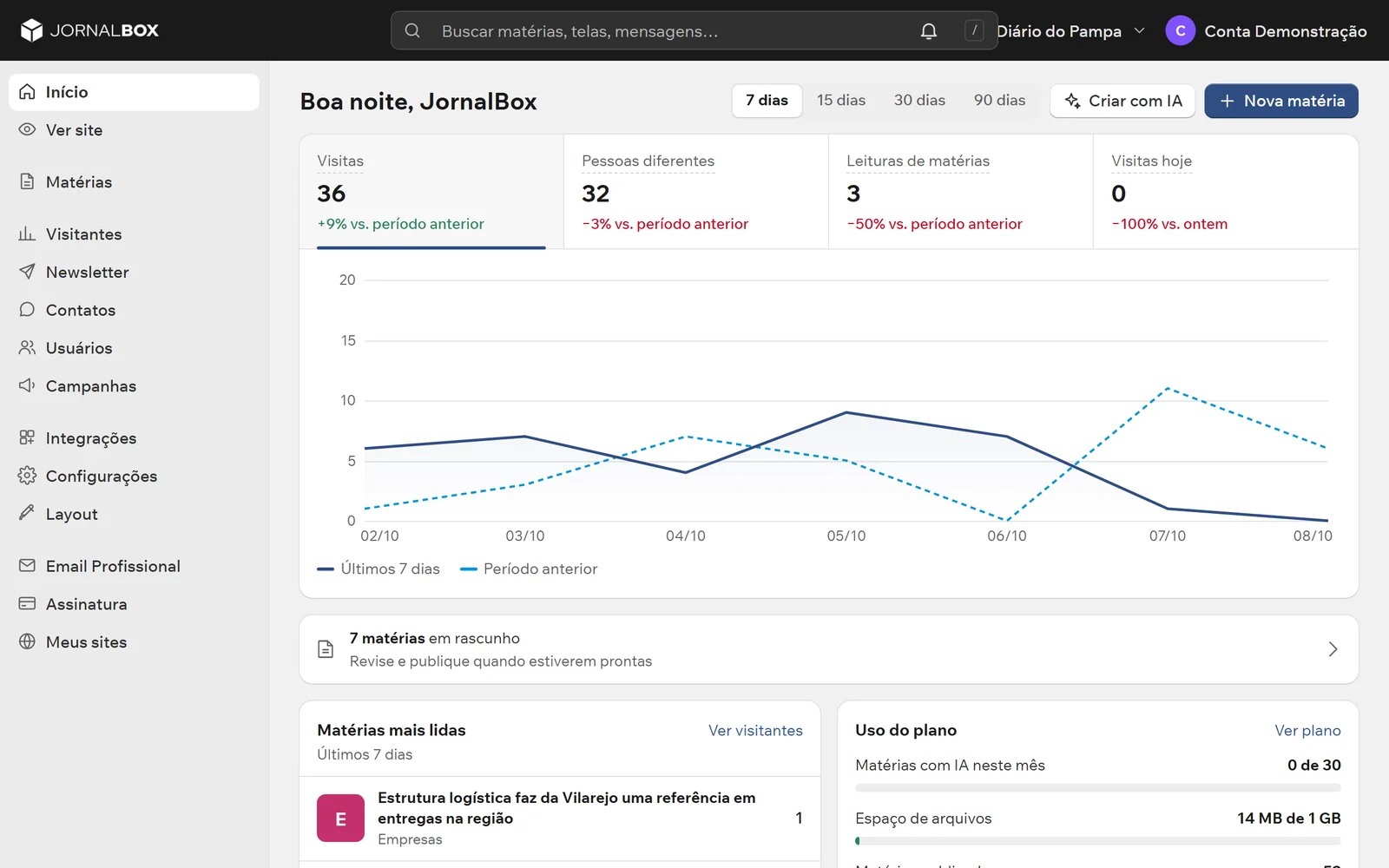Click the Newsletter paper plane icon
The height and width of the screenshot is (868, 1389).
tap(27, 272)
